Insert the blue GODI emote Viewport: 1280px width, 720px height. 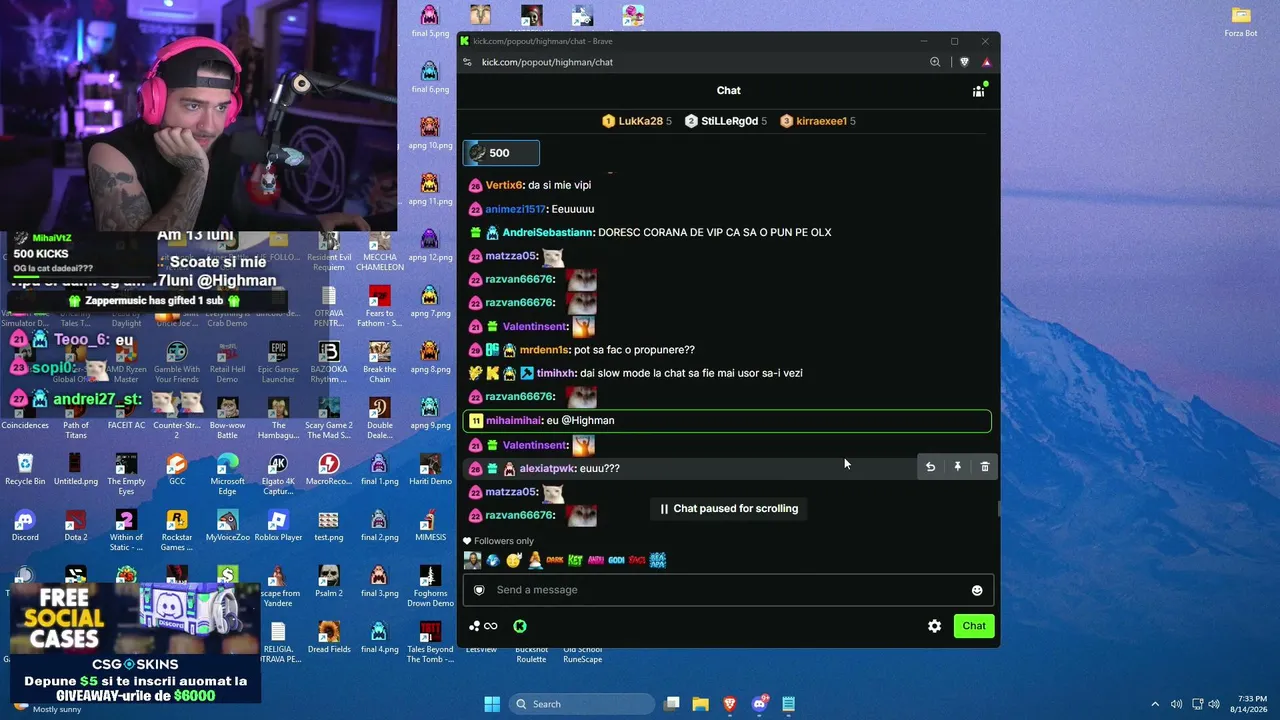click(616, 560)
